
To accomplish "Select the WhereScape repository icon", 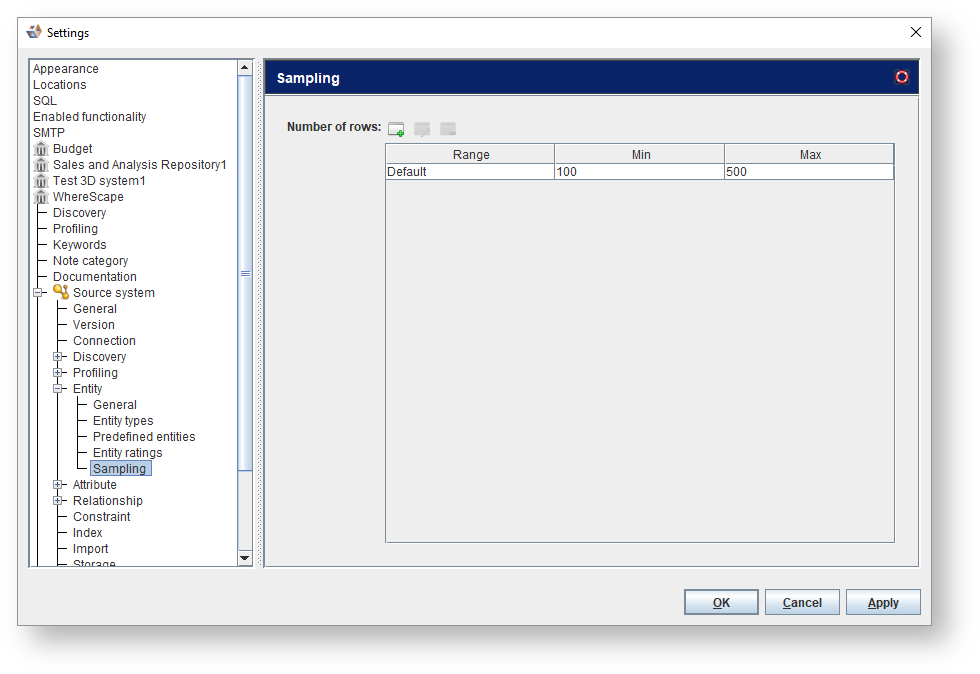I will (x=41, y=197).
